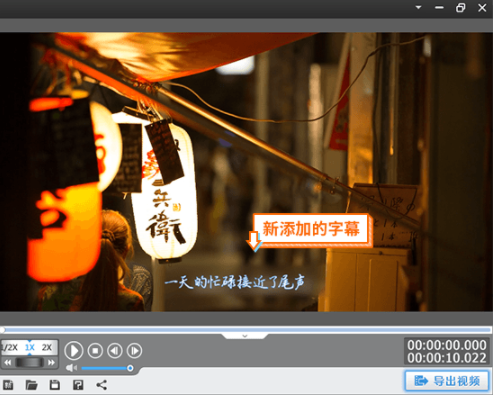The height and width of the screenshot is (401, 496).
Task: Close the editor window
Action: pyautogui.click(x=482, y=8)
